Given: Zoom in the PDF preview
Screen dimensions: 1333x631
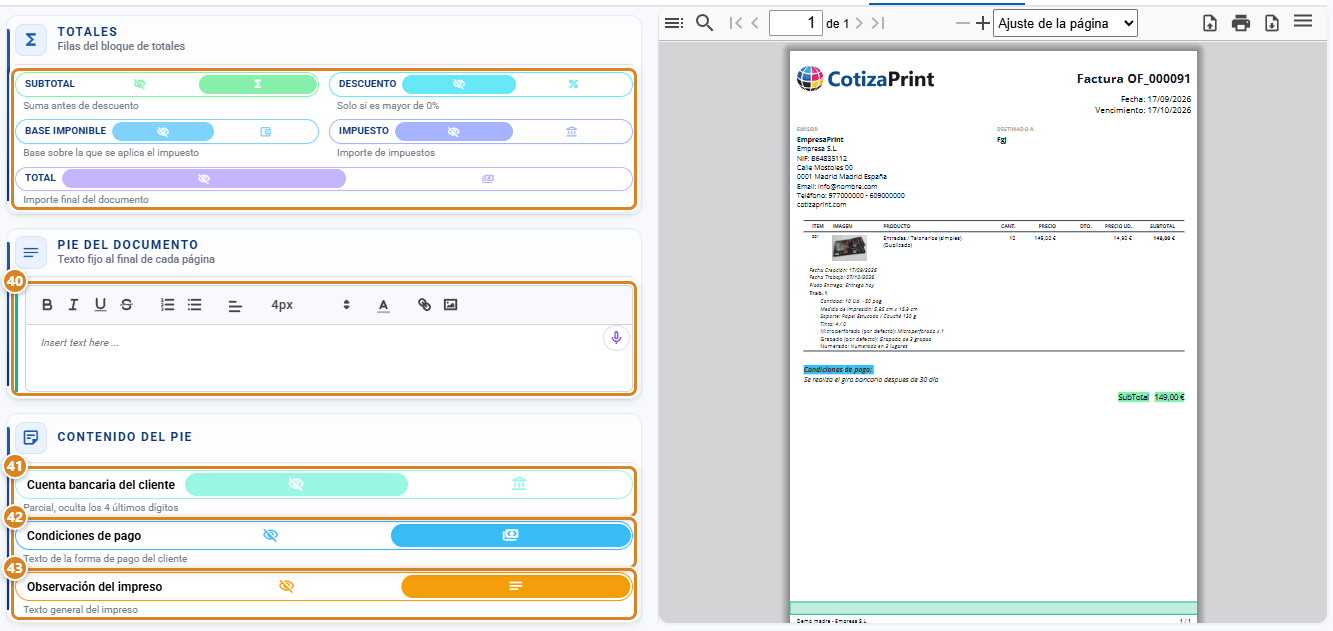Looking at the screenshot, I should 983,23.
